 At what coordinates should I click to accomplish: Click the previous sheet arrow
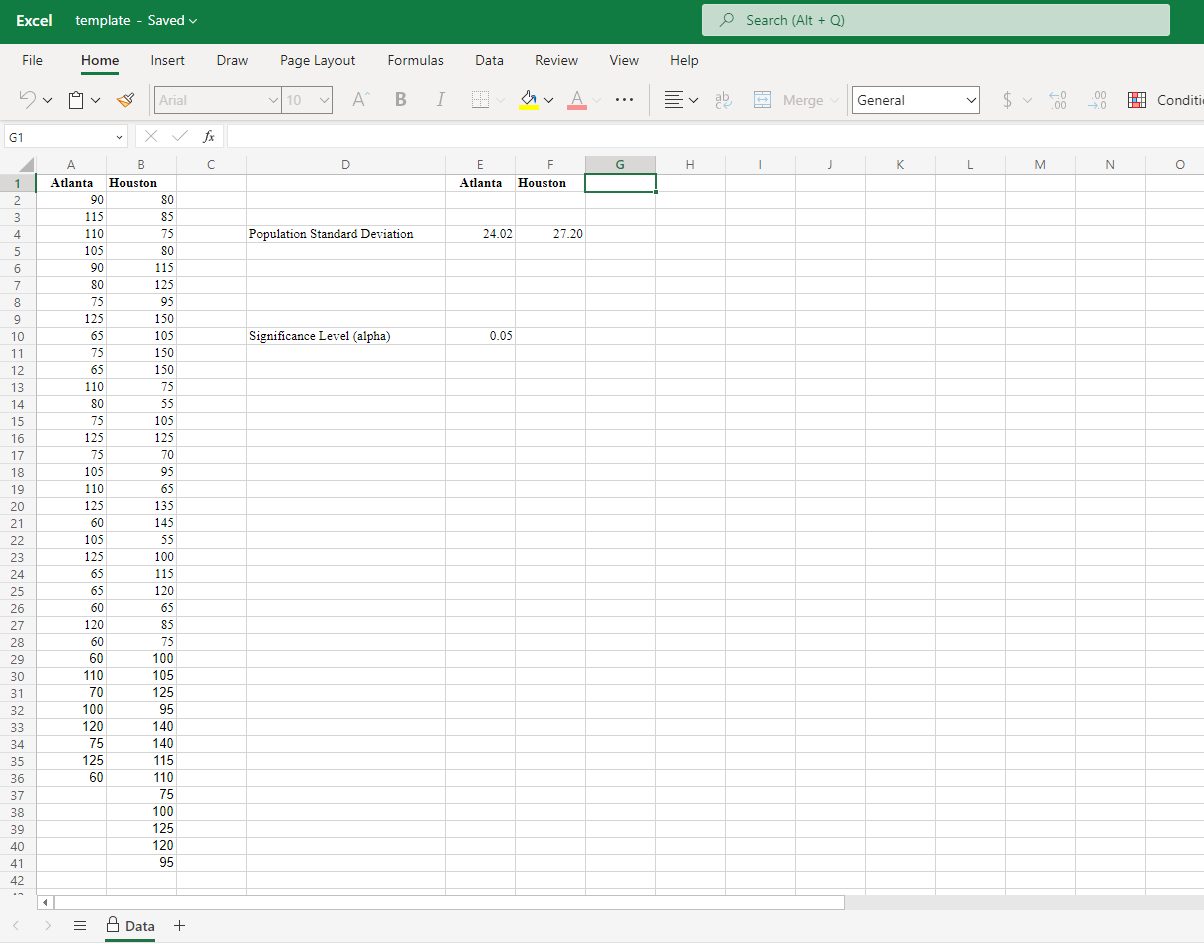[x=17, y=926]
